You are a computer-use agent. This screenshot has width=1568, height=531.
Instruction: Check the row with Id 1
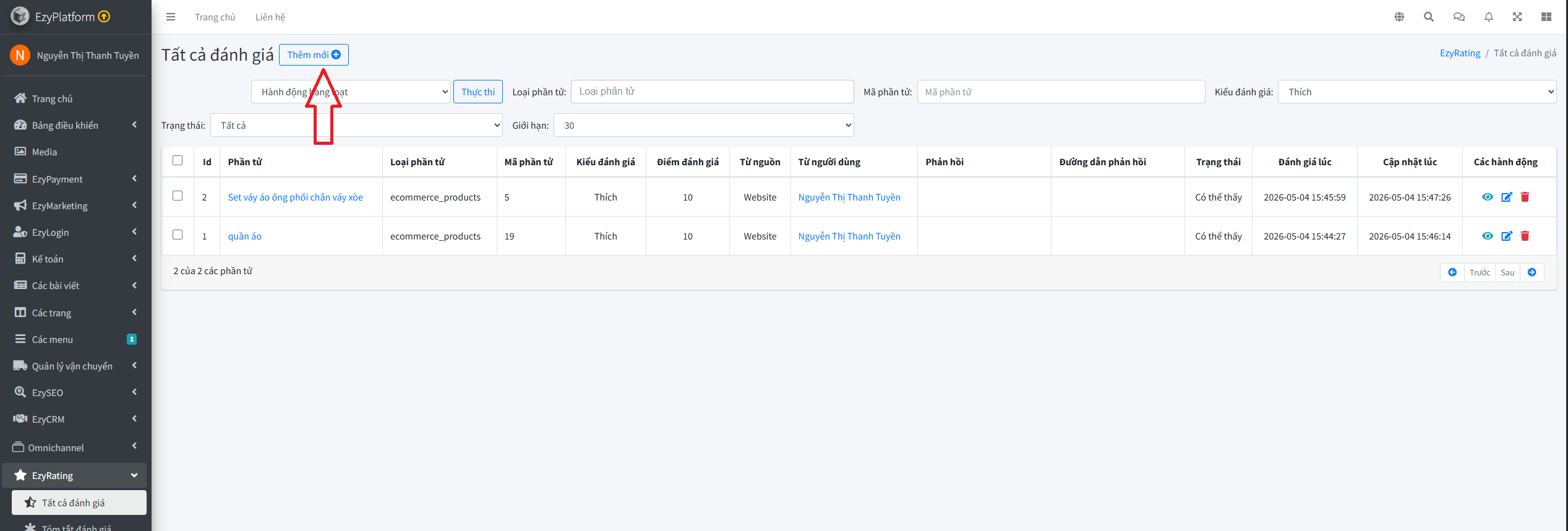pos(178,235)
